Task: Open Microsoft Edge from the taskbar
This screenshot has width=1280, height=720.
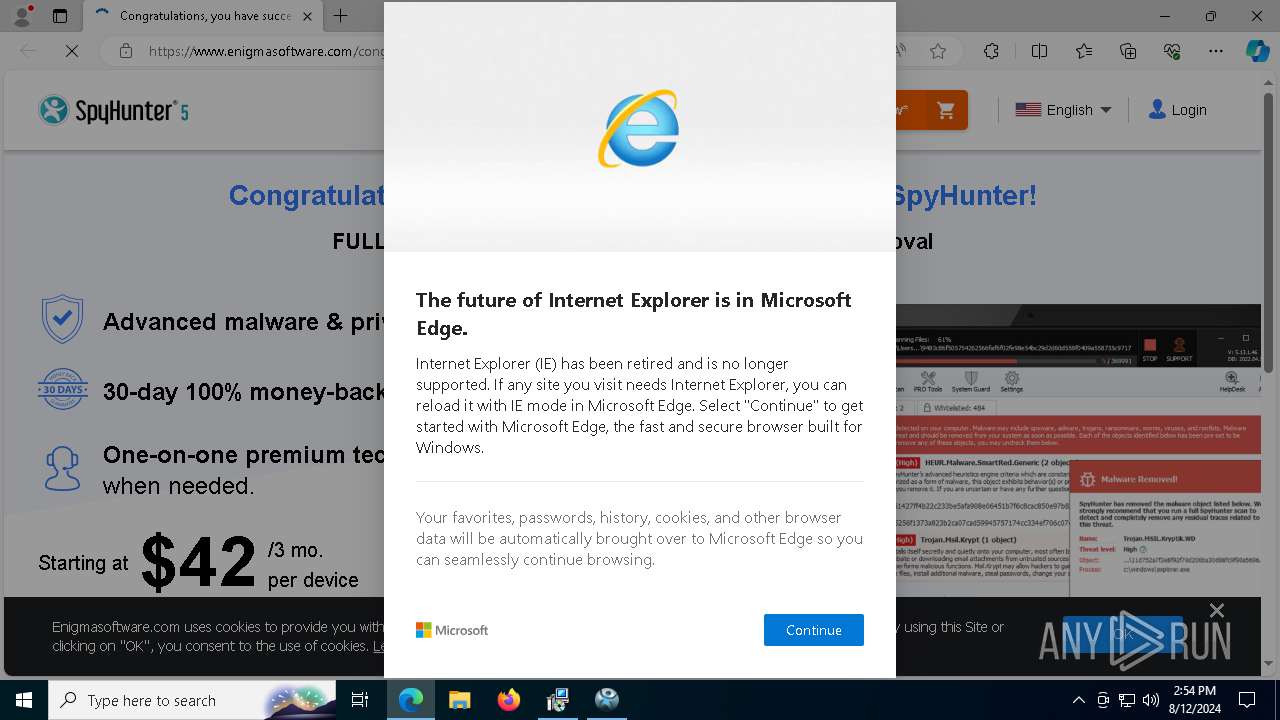Action: pyautogui.click(x=411, y=700)
